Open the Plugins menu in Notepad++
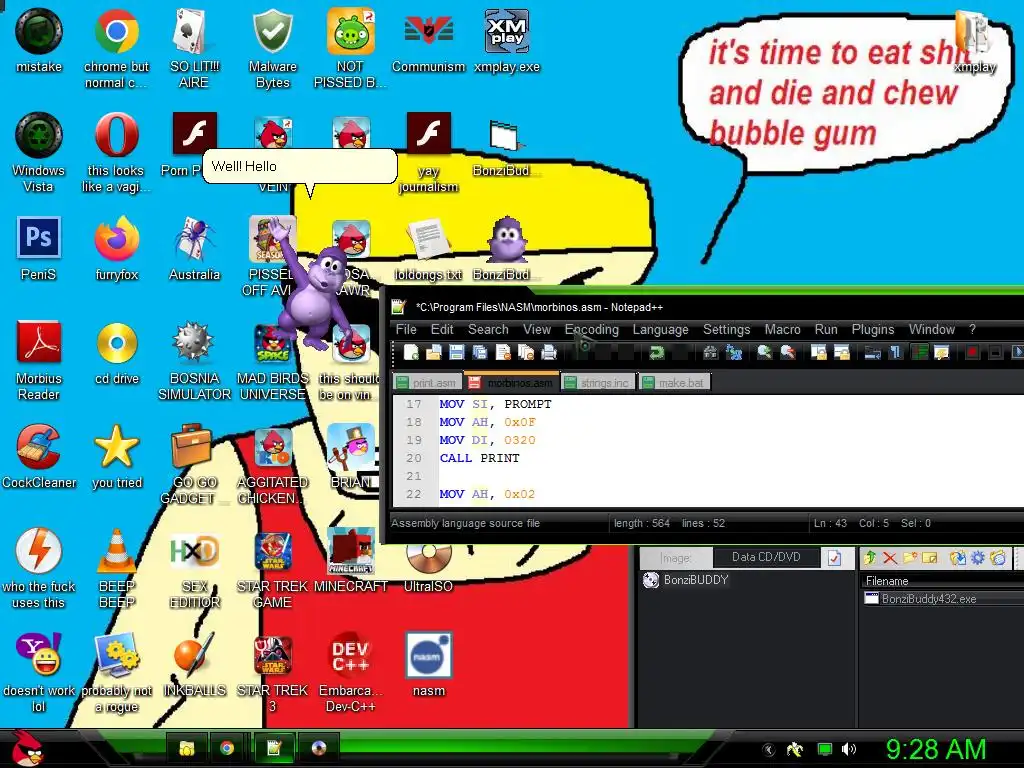Screen dimensions: 1024x768 872,329
